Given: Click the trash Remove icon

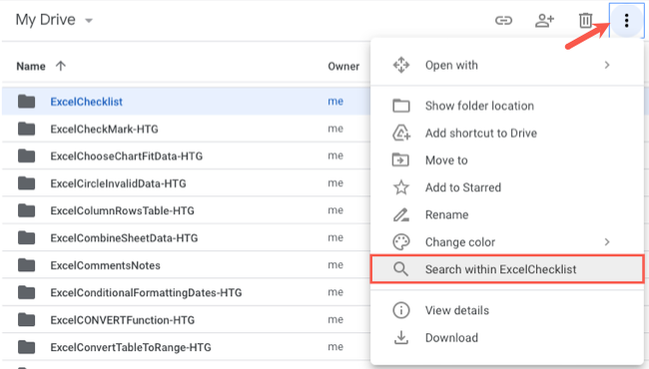Looking at the screenshot, I should pyautogui.click(x=585, y=20).
